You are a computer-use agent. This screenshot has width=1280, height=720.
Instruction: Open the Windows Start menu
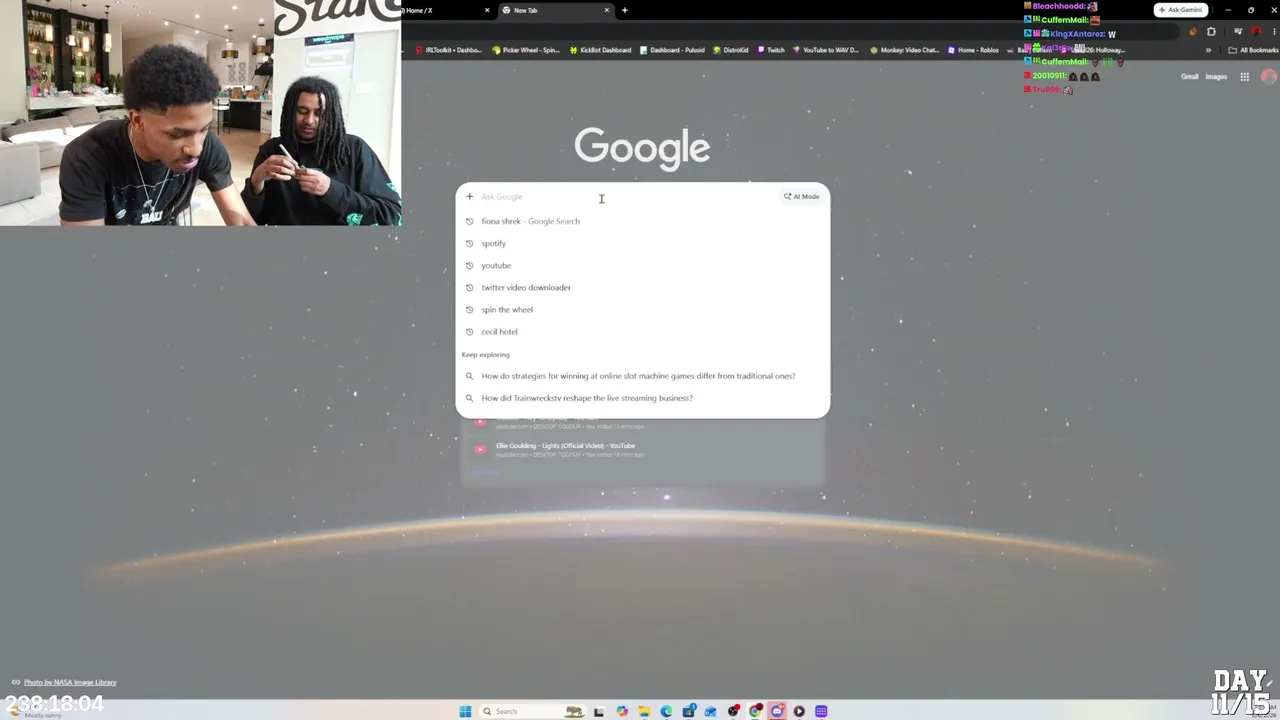[465, 711]
